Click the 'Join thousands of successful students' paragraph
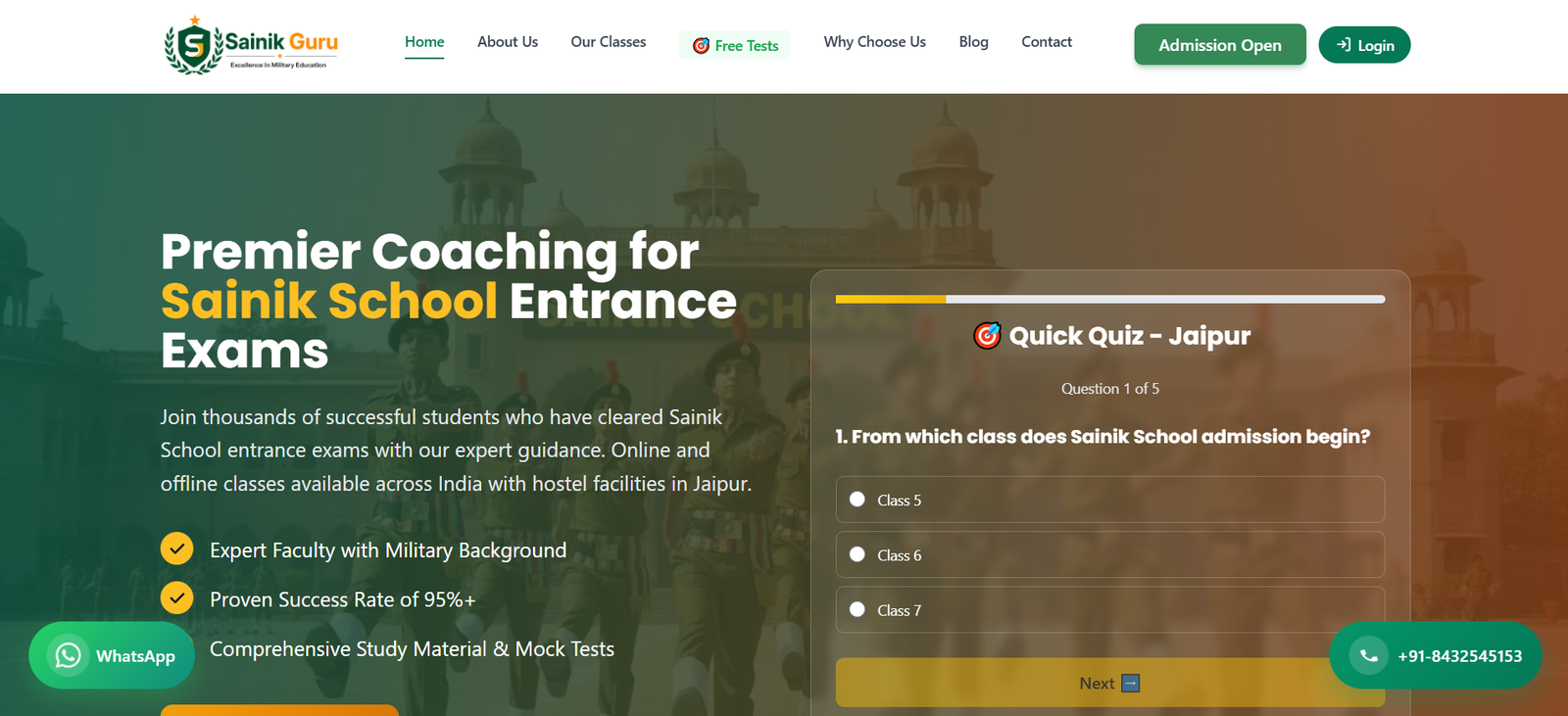1568x716 pixels. pyautogui.click(x=456, y=451)
